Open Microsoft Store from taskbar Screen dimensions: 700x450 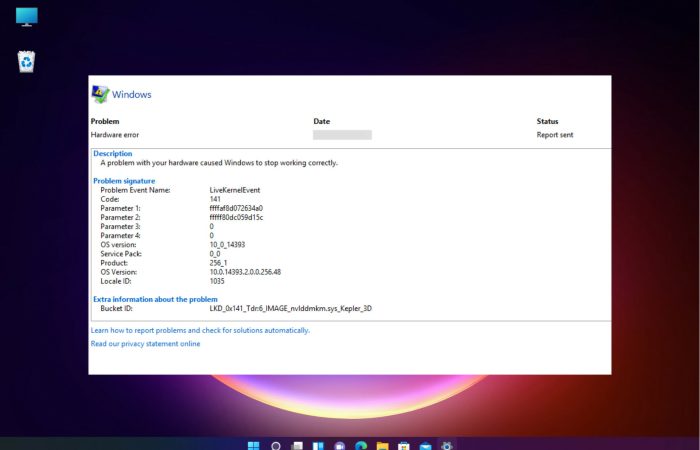[404, 446]
